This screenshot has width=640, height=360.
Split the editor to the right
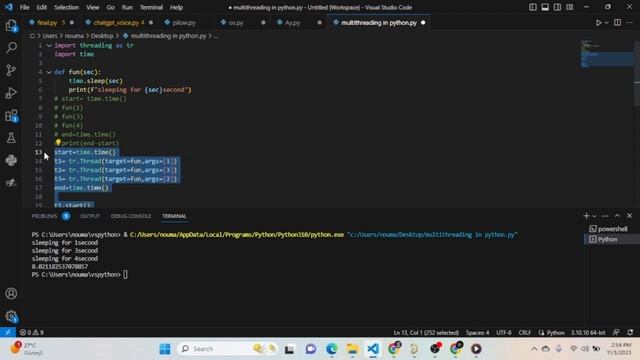pyautogui.click(x=617, y=23)
